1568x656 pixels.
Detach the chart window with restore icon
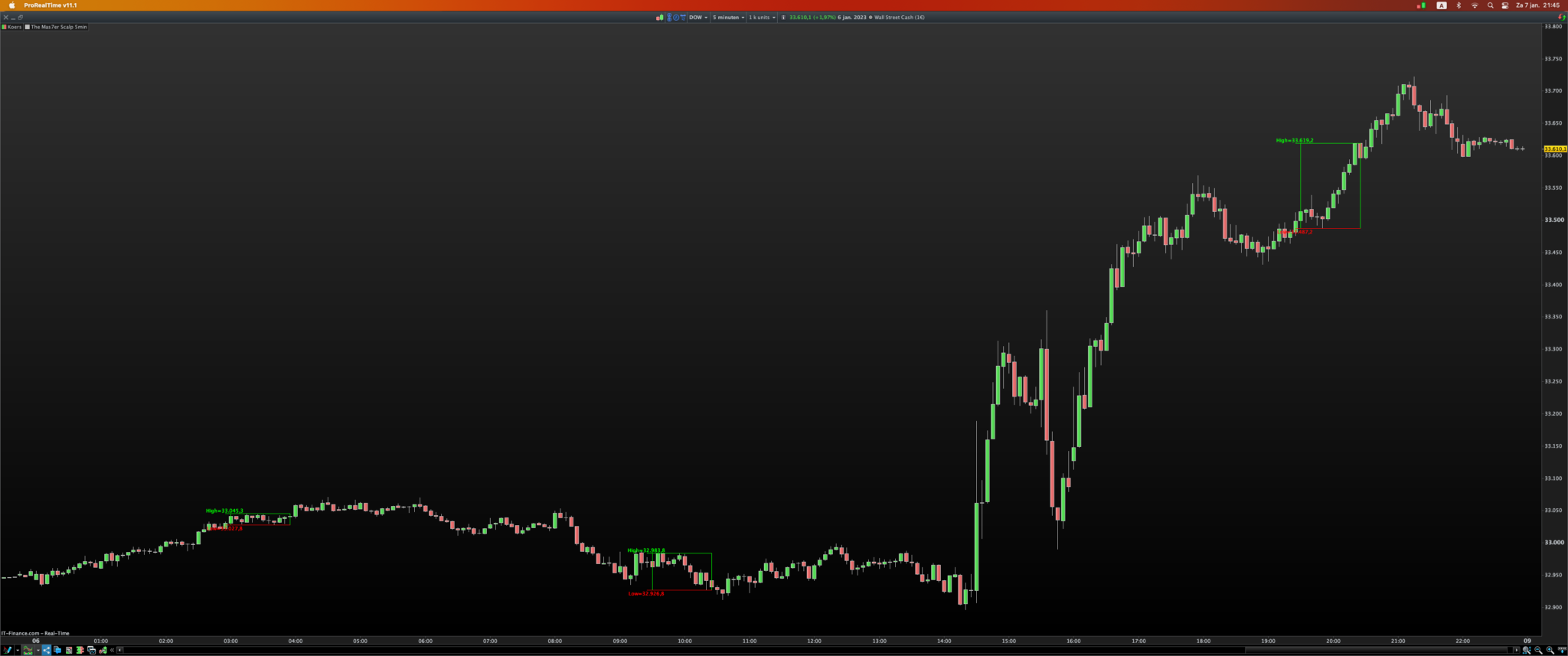click(x=20, y=18)
